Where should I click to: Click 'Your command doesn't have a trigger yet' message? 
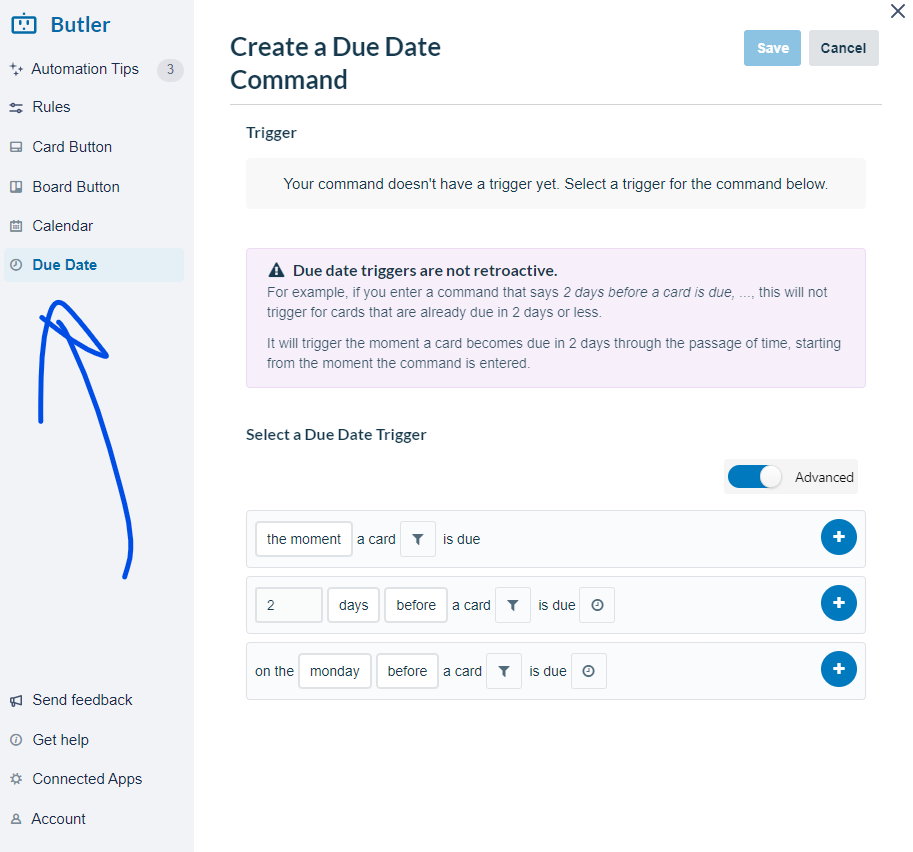555,184
